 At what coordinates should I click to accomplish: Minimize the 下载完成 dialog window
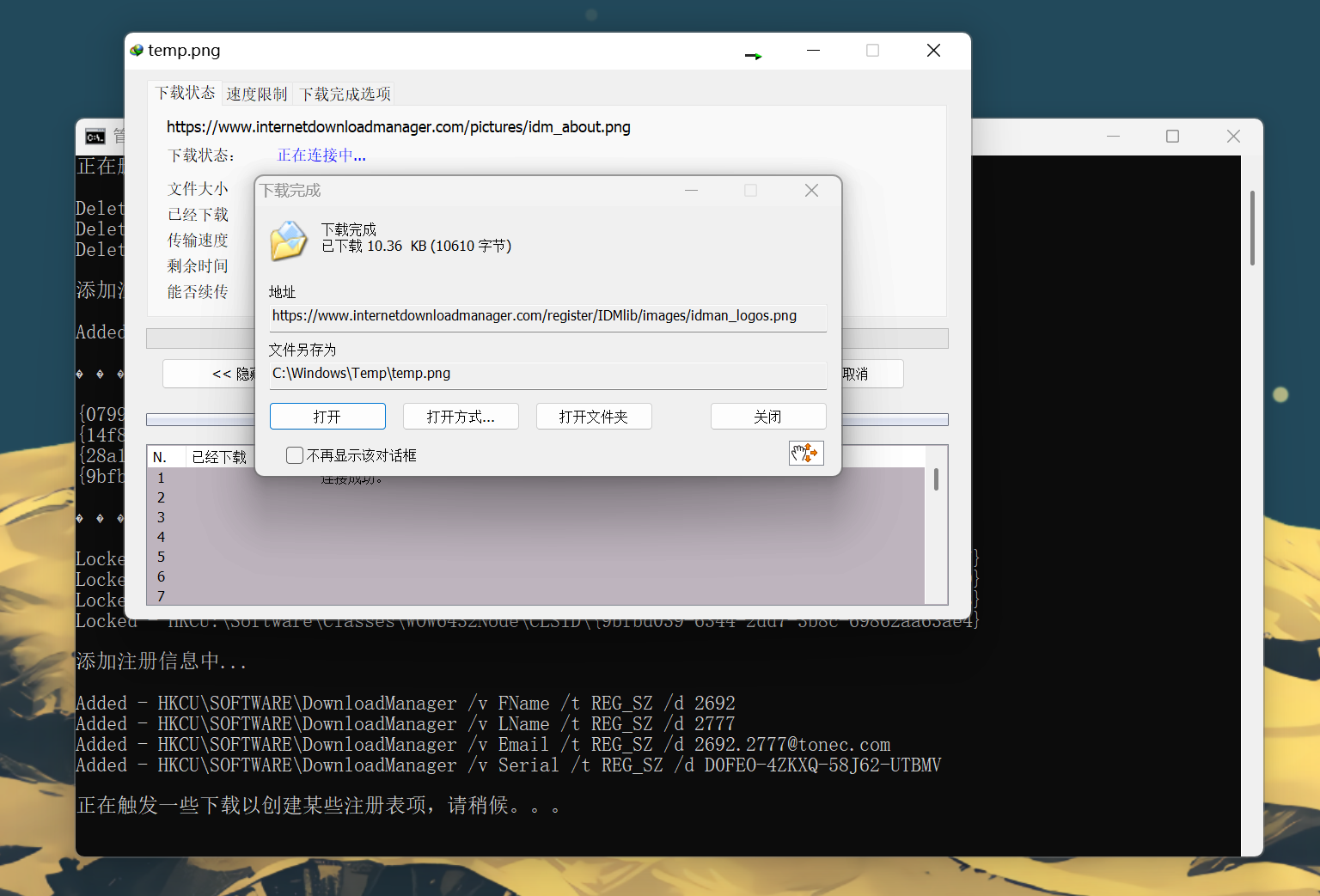pyautogui.click(x=691, y=191)
